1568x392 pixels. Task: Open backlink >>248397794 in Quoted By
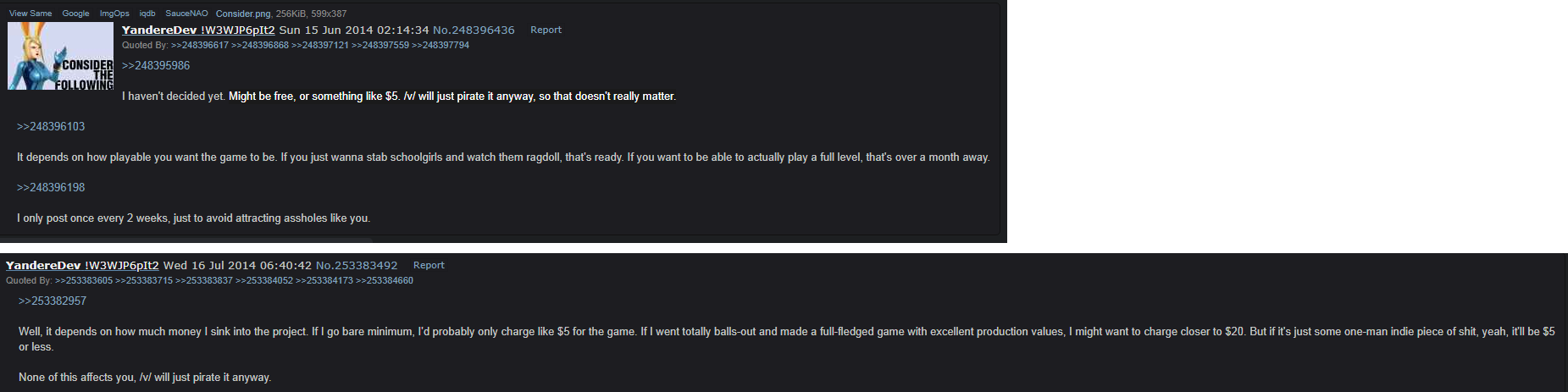(x=440, y=45)
